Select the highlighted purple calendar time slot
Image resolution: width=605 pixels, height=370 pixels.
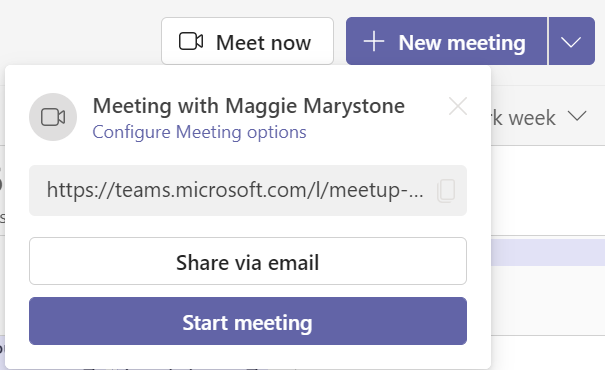548,252
